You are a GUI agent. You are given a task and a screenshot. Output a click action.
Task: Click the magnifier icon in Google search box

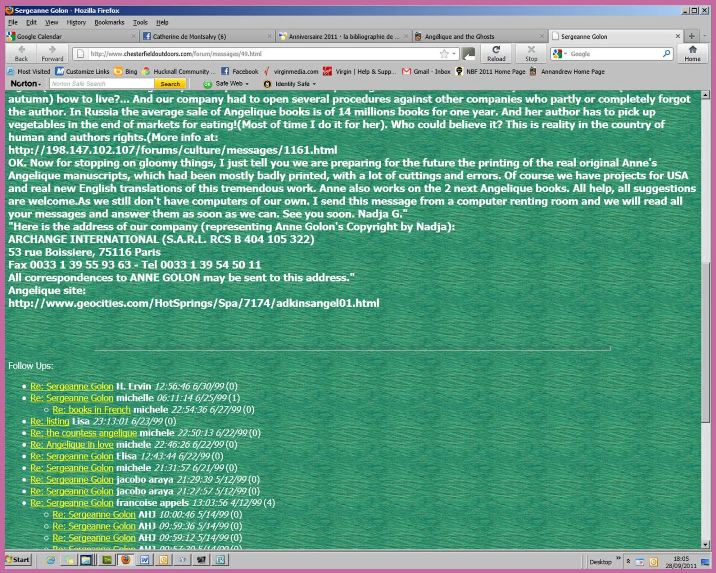(x=666, y=54)
